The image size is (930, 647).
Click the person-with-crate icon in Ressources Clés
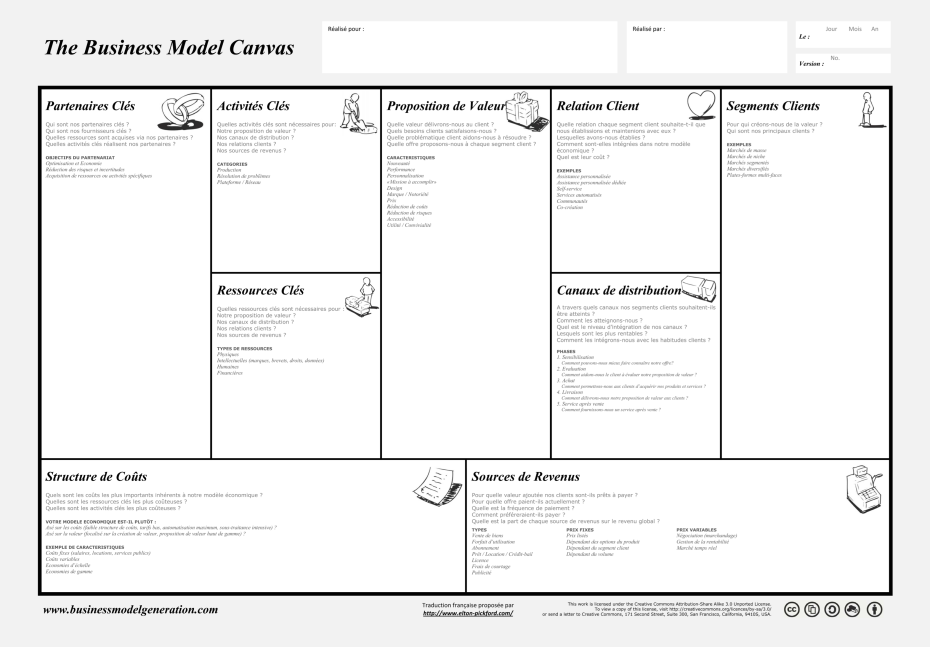pyautogui.click(x=361, y=298)
